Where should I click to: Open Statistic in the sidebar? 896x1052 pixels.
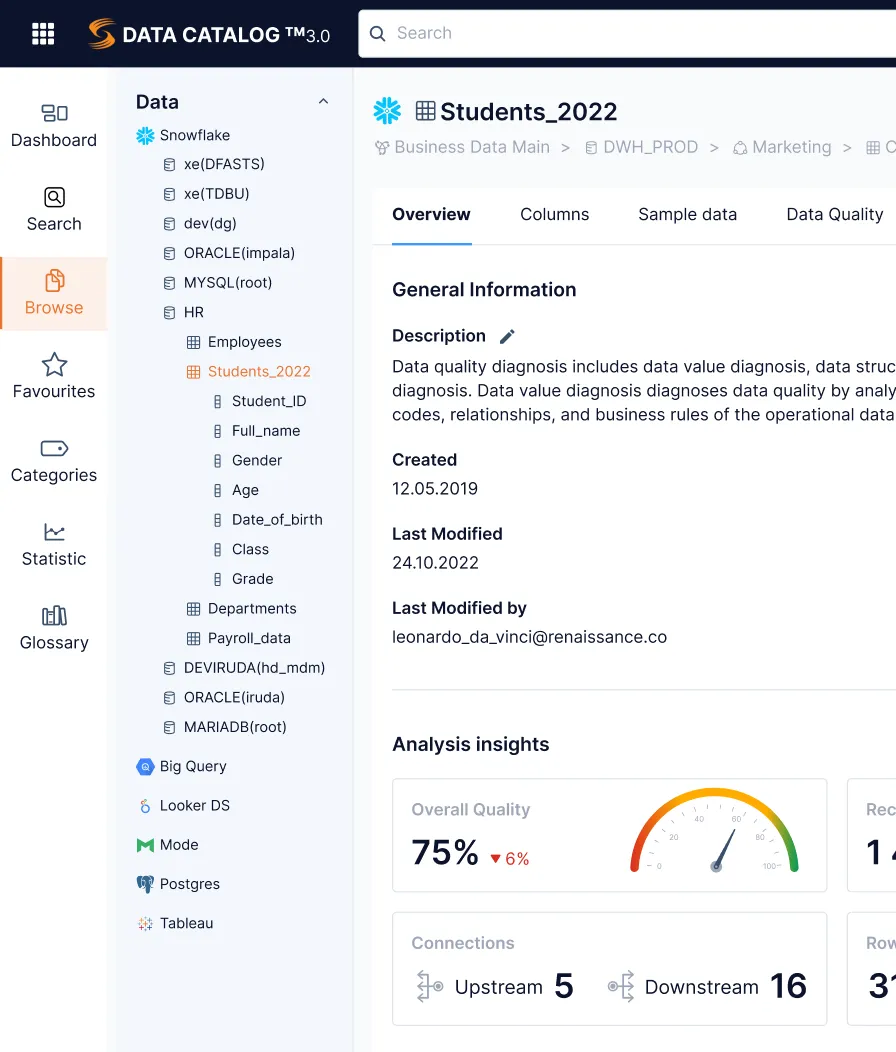(x=54, y=545)
